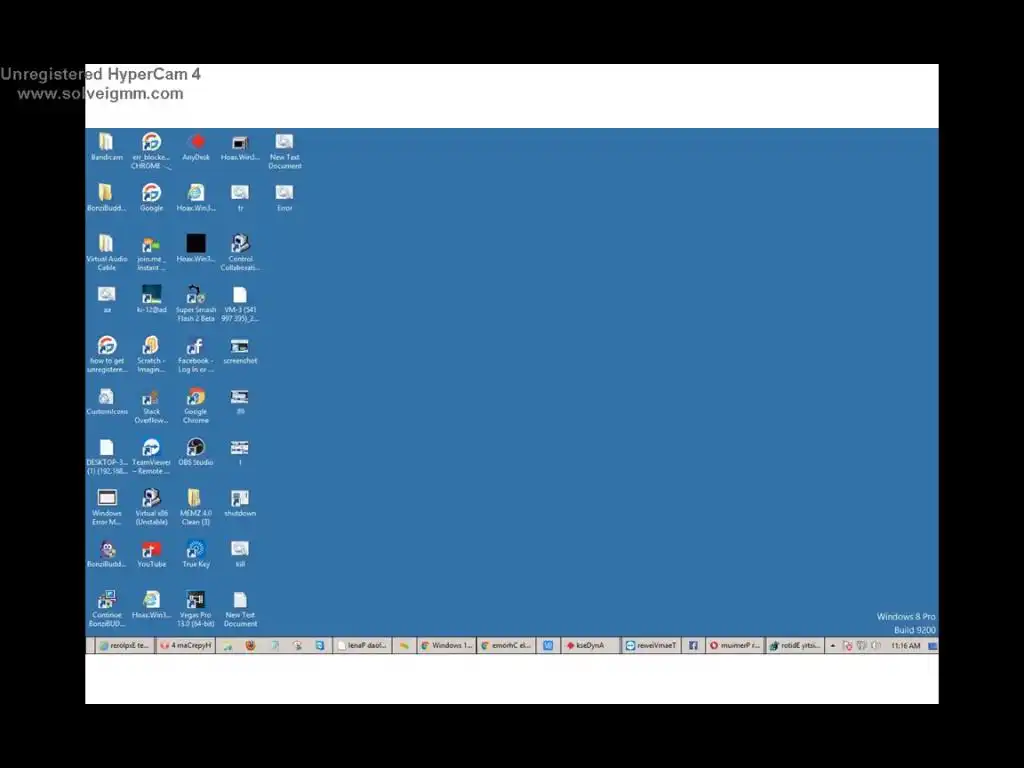
Task: Open the Bandicam folder on desktop
Action: pos(106,147)
